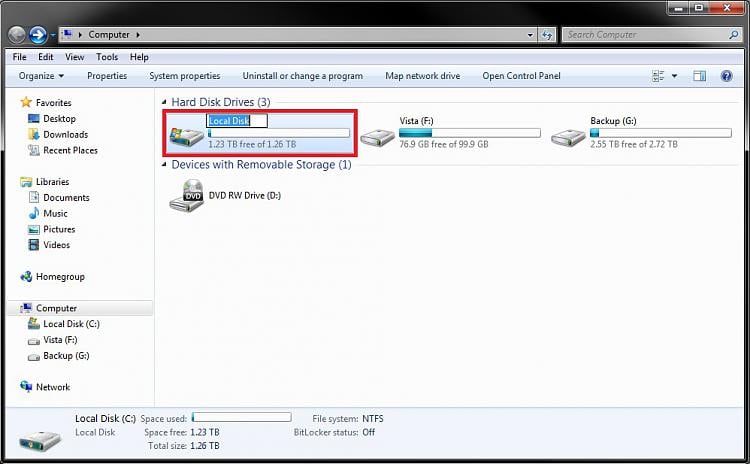
Task: Click the DVD RW Drive (D:) icon
Action: tap(187, 195)
